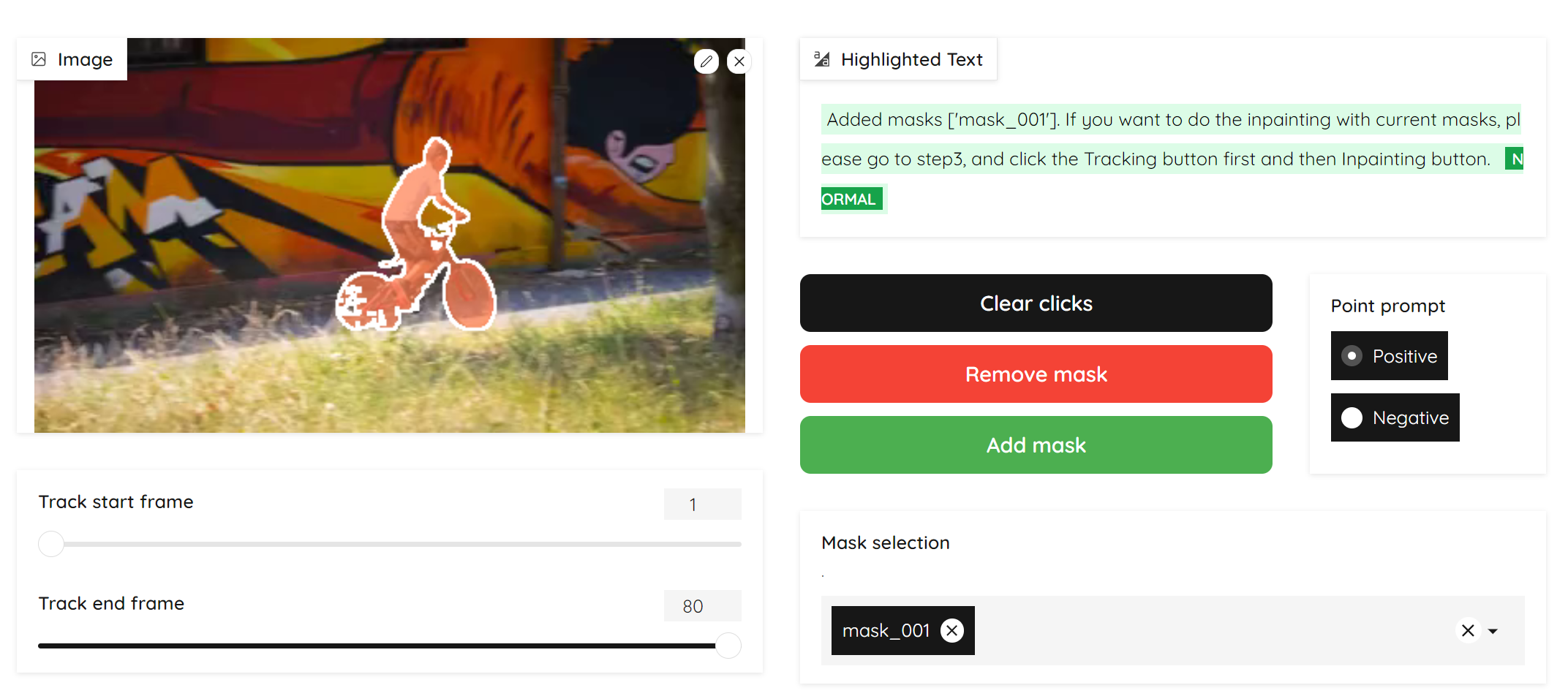
Task: Click the Highlighted Text label icon
Action: point(822,59)
